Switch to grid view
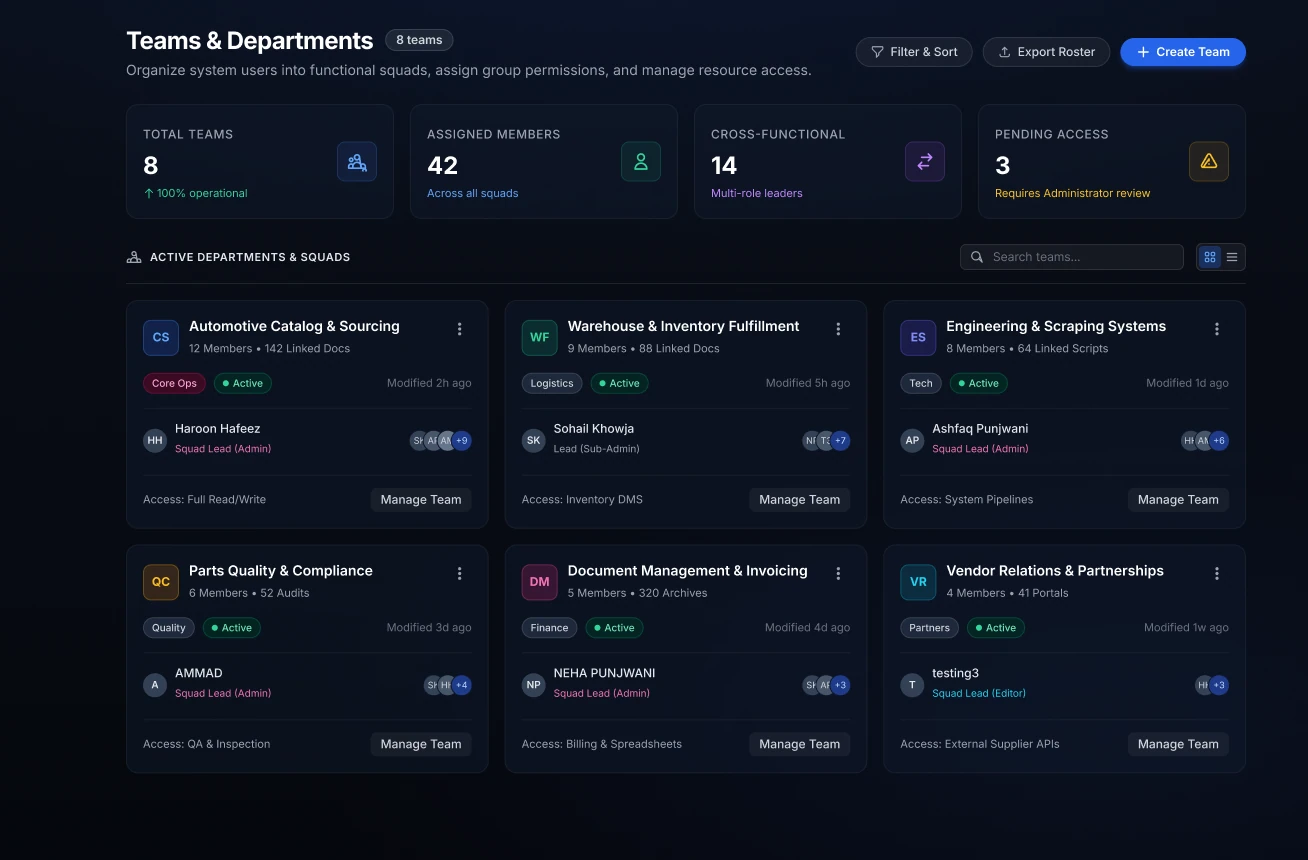Screen dimensions: 1308x860 [1210, 257]
